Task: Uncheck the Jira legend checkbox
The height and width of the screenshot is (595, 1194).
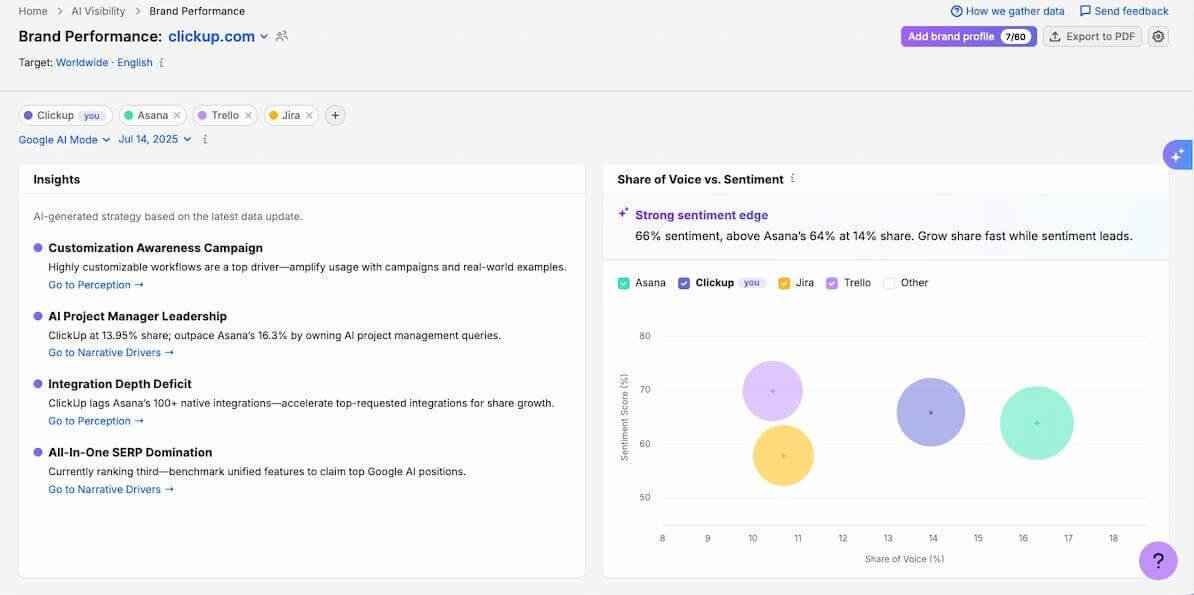Action: [x=784, y=283]
